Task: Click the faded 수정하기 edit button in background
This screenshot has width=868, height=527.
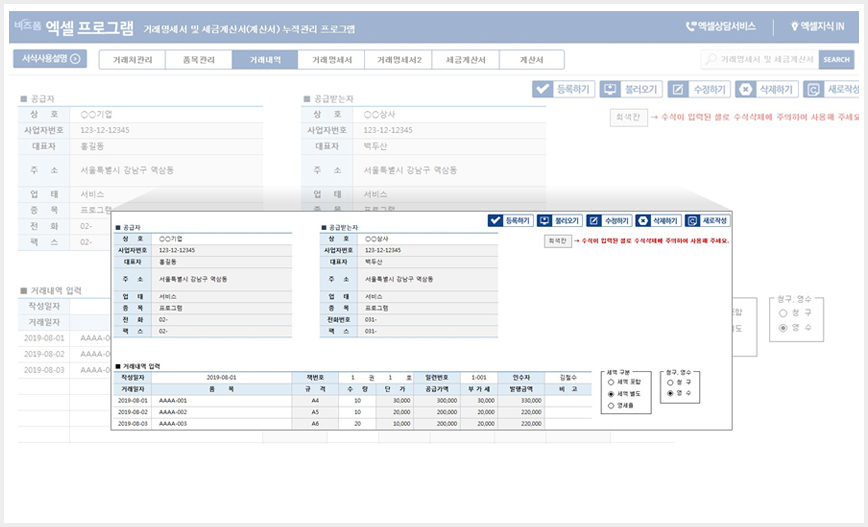Action: (699, 89)
